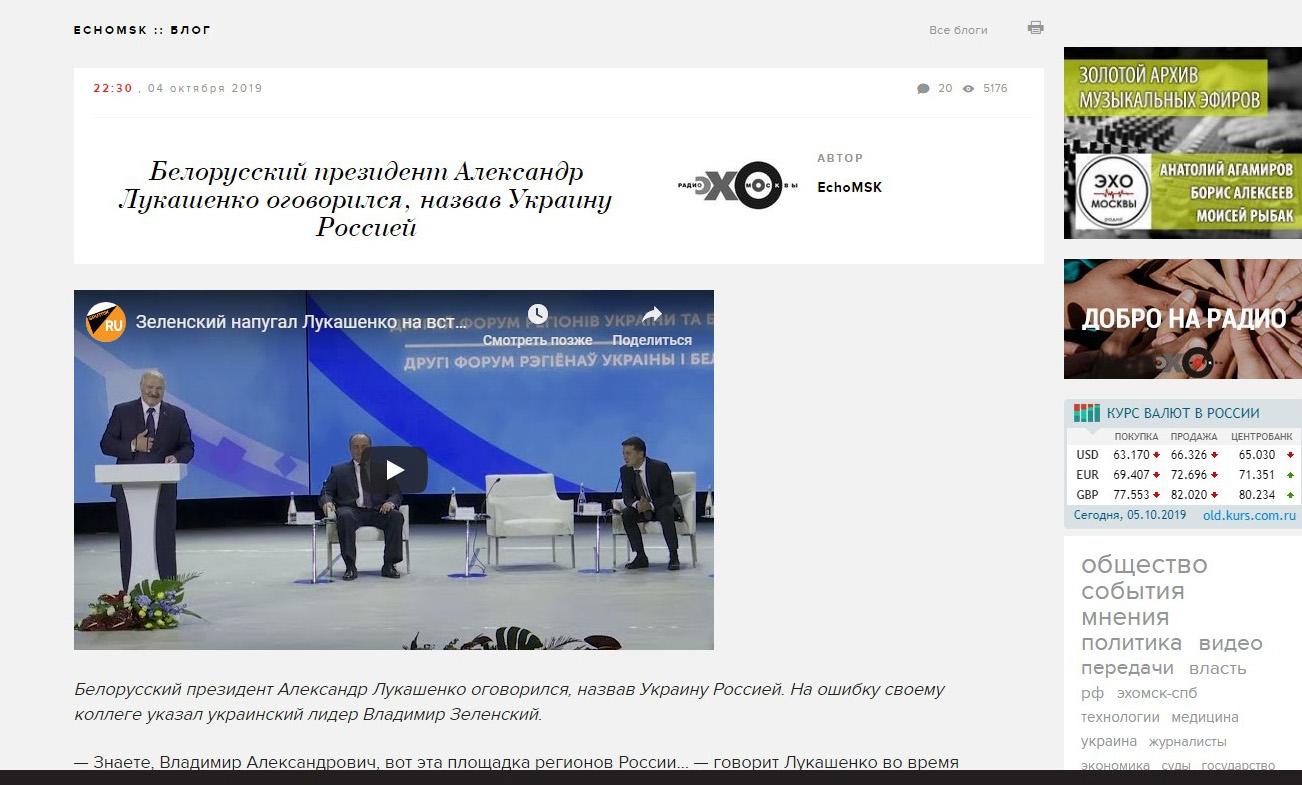Select the 'украина' tag
1302x785 pixels.
[1108, 741]
